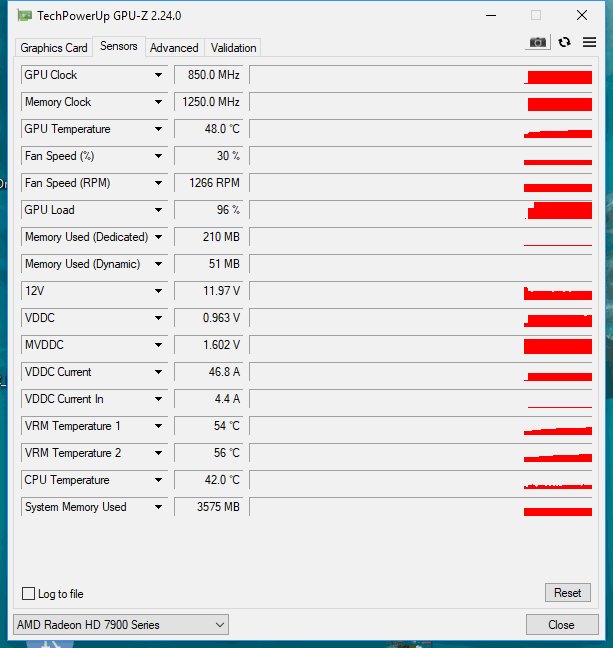
Task: Click the Close button at the bottom
Action: tap(562, 625)
